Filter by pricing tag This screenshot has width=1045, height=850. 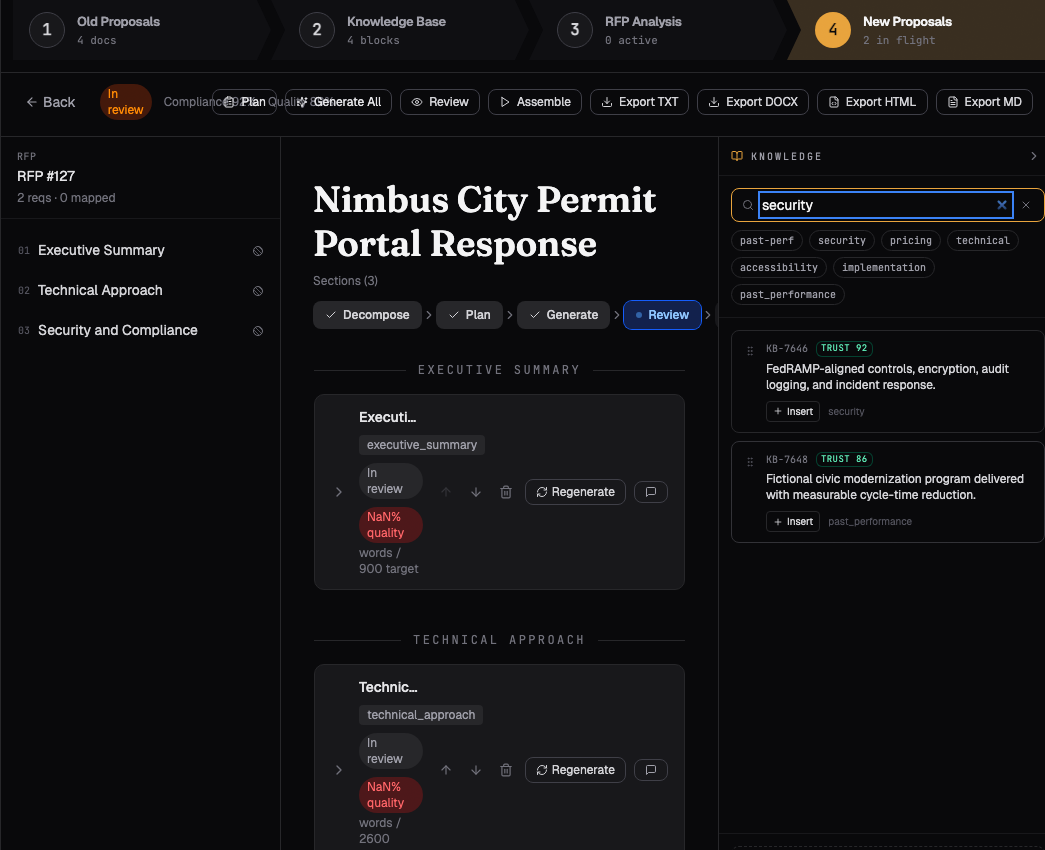(910, 241)
